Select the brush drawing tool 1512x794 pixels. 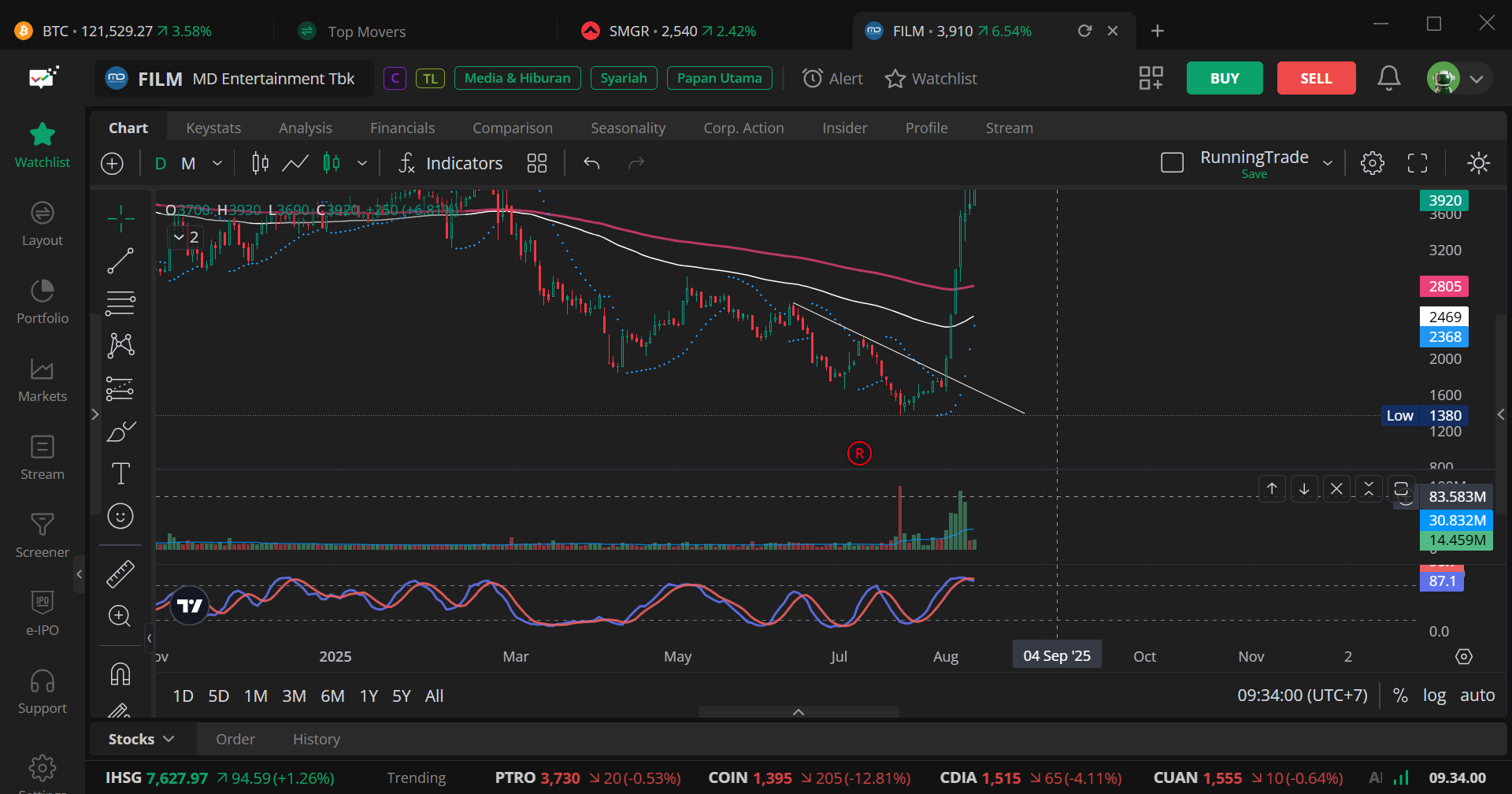[120, 431]
